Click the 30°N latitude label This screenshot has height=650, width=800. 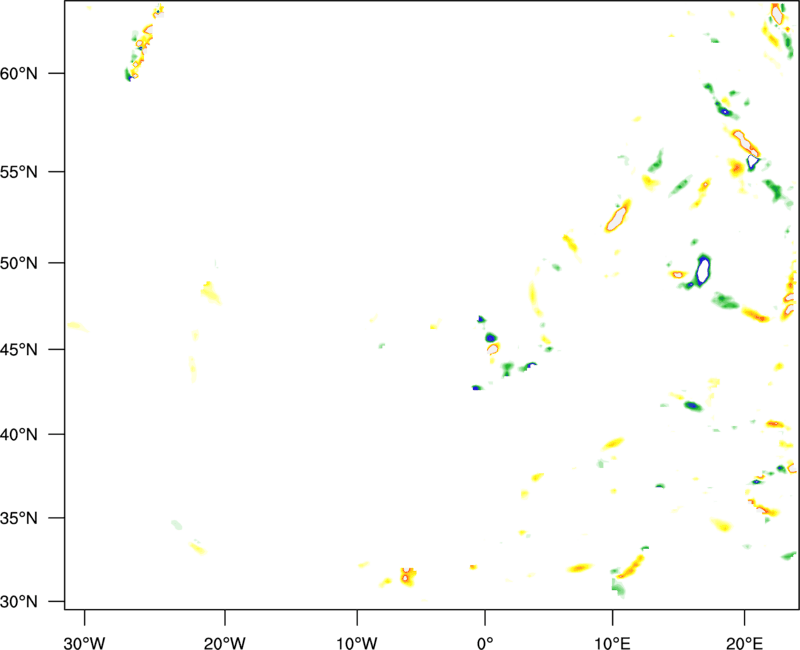tap(19, 602)
